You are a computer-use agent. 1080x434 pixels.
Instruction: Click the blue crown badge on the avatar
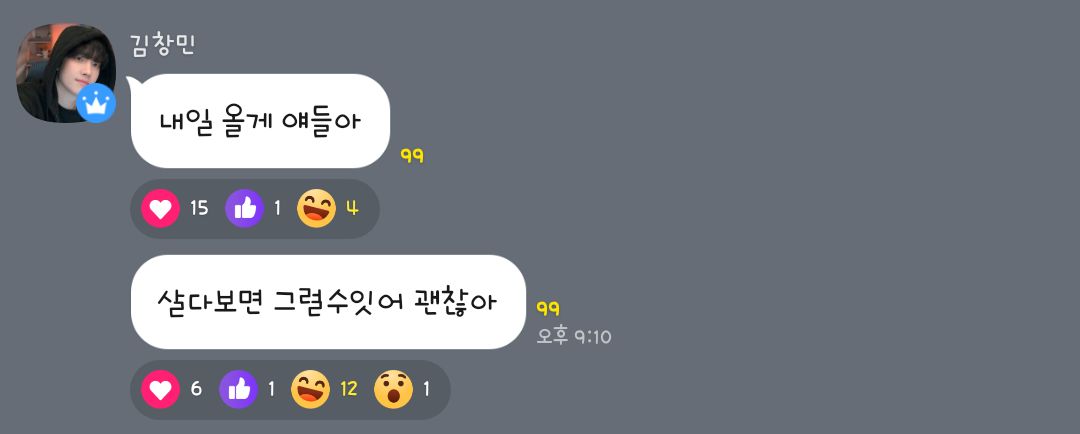pyautogui.click(x=96, y=103)
